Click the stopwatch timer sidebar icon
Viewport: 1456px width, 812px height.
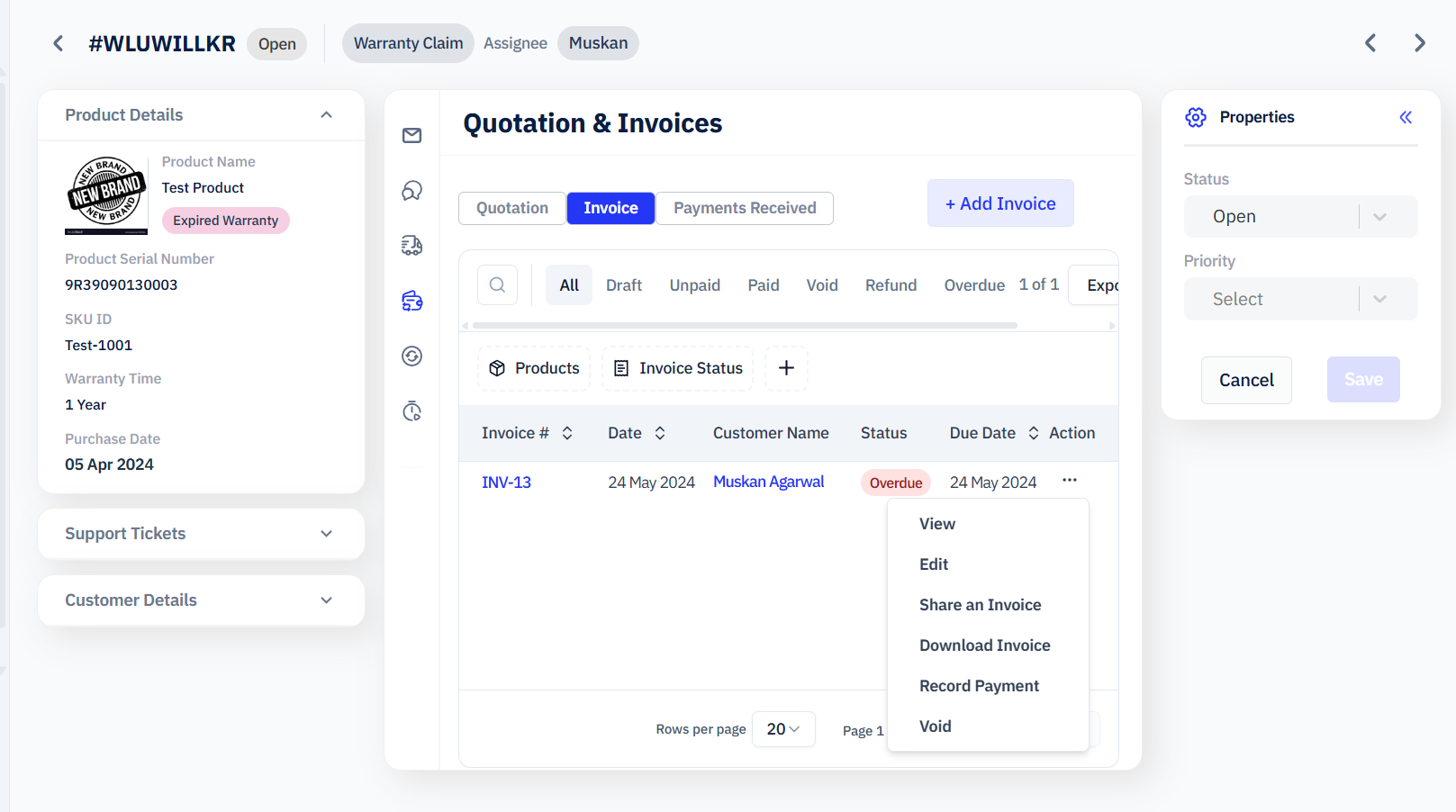pyautogui.click(x=411, y=411)
